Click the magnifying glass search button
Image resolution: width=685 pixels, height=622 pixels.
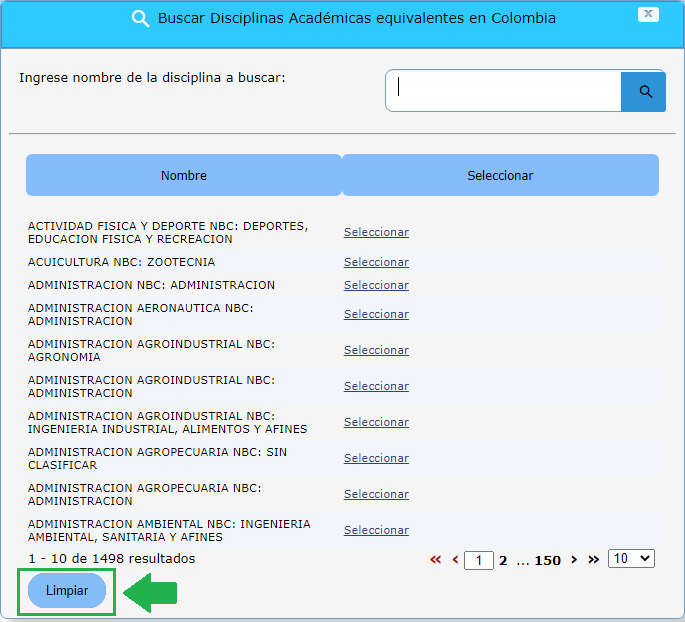644,92
